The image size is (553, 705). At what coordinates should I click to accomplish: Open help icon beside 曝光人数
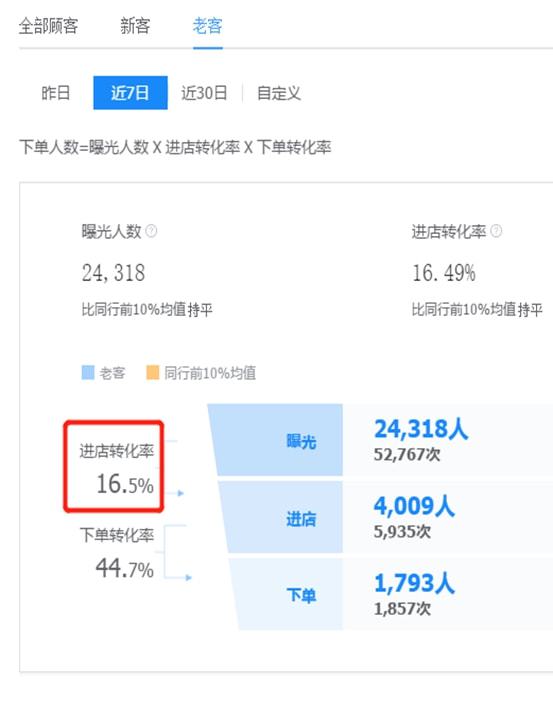[x=151, y=231]
